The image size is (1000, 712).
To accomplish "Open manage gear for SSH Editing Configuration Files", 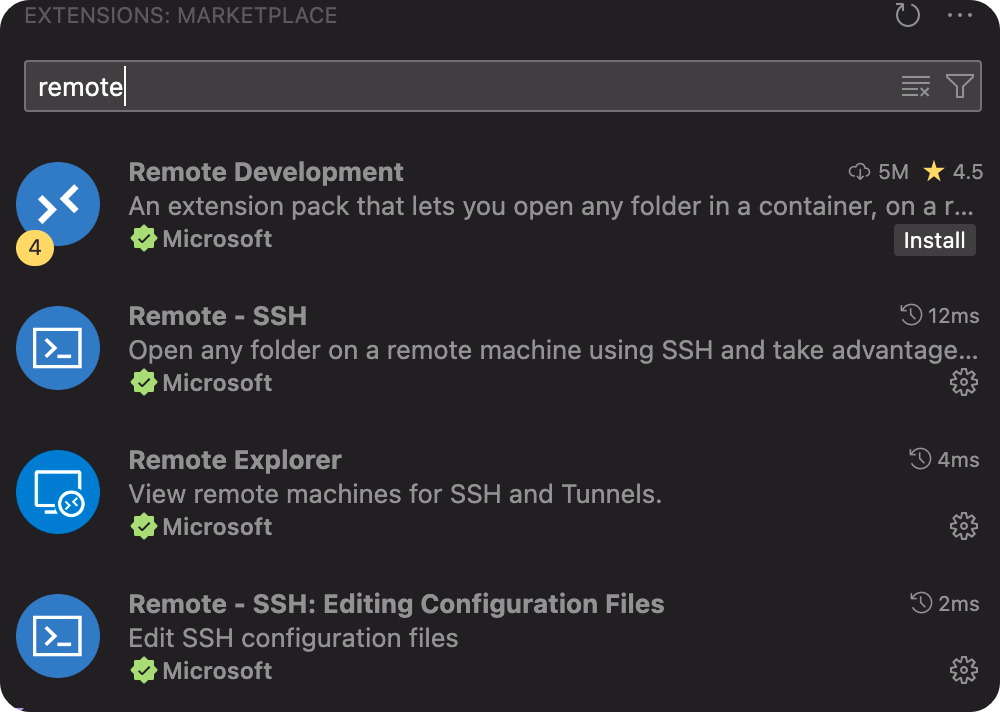I will (x=963, y=671).
